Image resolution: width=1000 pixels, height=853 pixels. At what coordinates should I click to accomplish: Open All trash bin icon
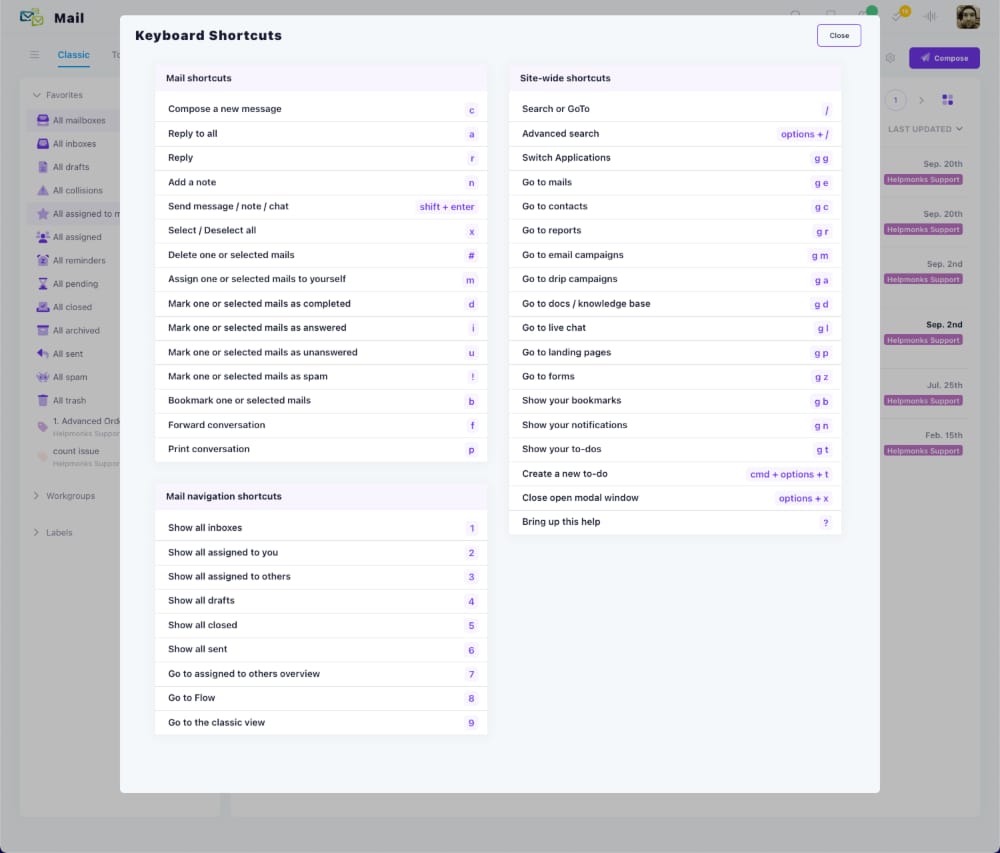(43, 400)
